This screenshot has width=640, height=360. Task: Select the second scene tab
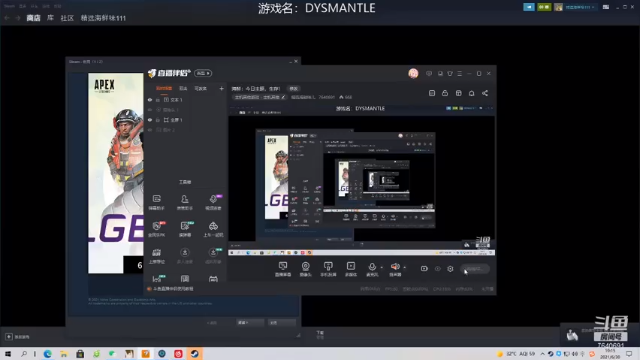(183, 88)
